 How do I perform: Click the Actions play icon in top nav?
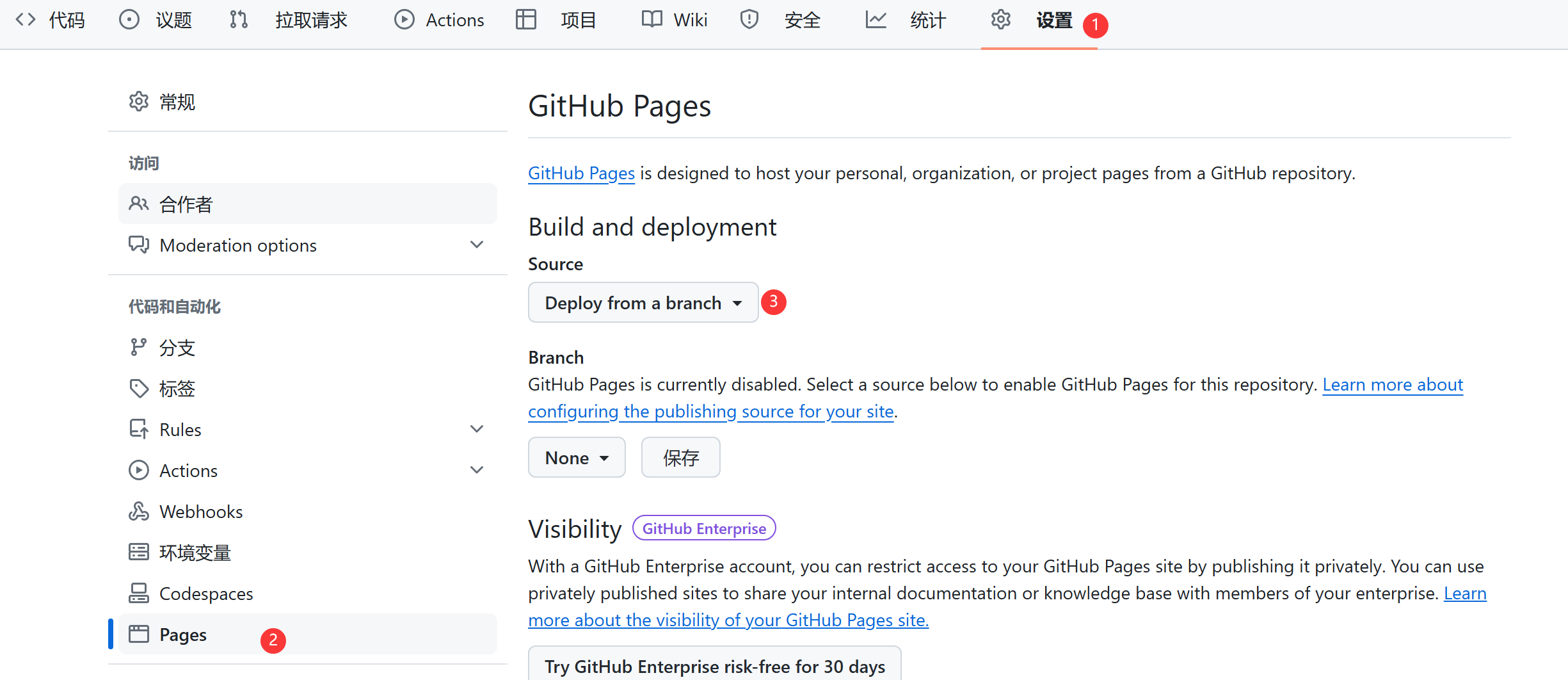click(x=404, y=19)
